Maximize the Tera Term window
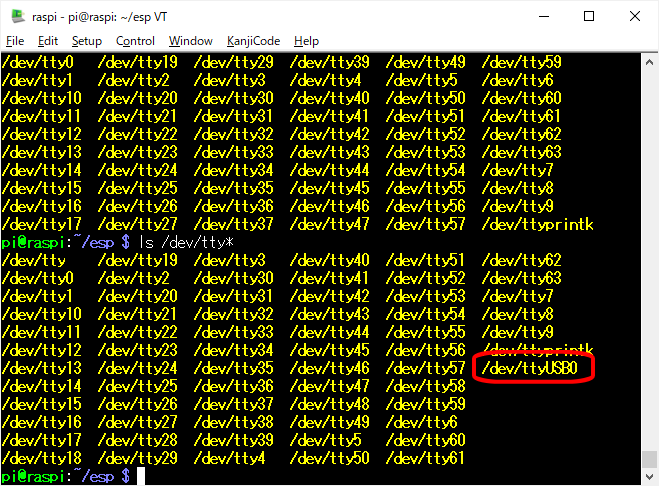This screenshot has width=659, height=486. coord(589,16)
